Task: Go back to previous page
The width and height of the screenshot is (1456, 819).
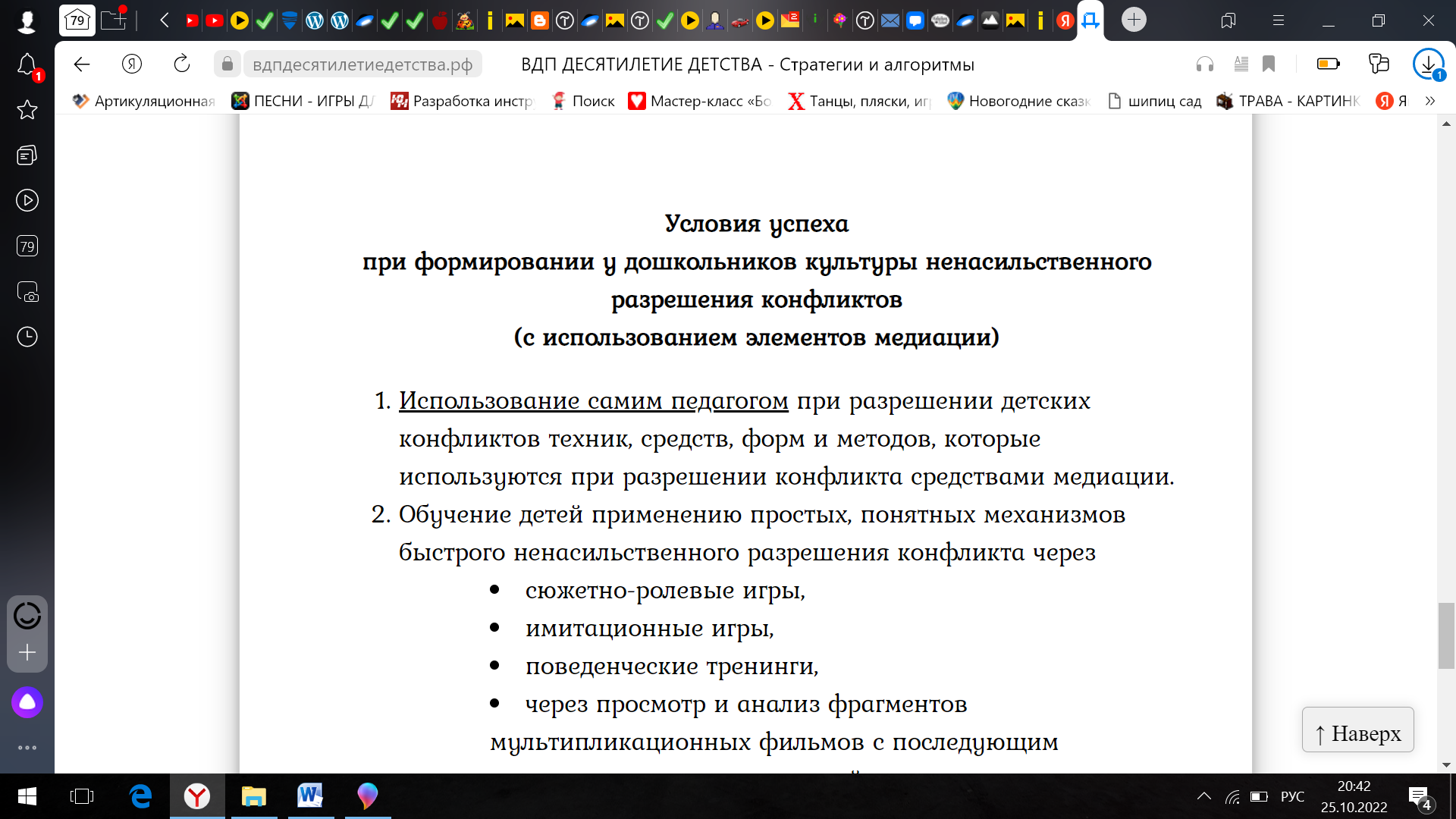Action: click(82, 64)
